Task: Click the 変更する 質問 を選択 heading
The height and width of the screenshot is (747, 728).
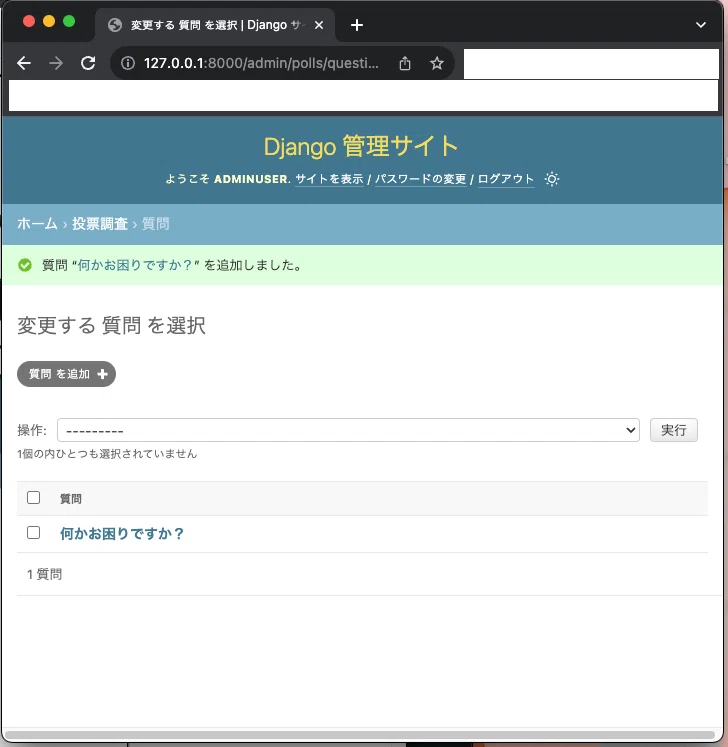Action: [111, 326]
